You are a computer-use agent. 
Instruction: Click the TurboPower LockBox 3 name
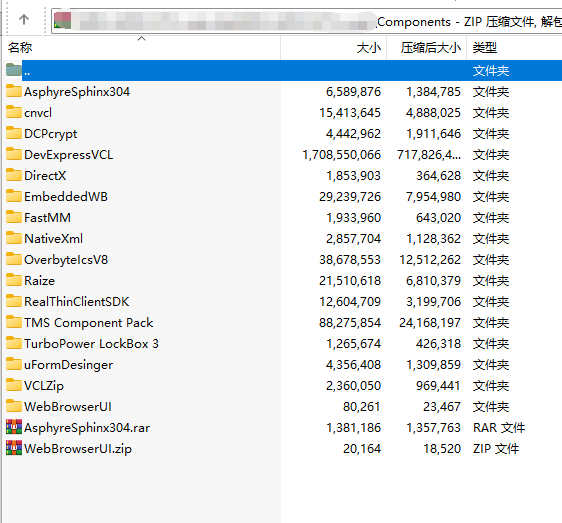(x=91, y=344)
